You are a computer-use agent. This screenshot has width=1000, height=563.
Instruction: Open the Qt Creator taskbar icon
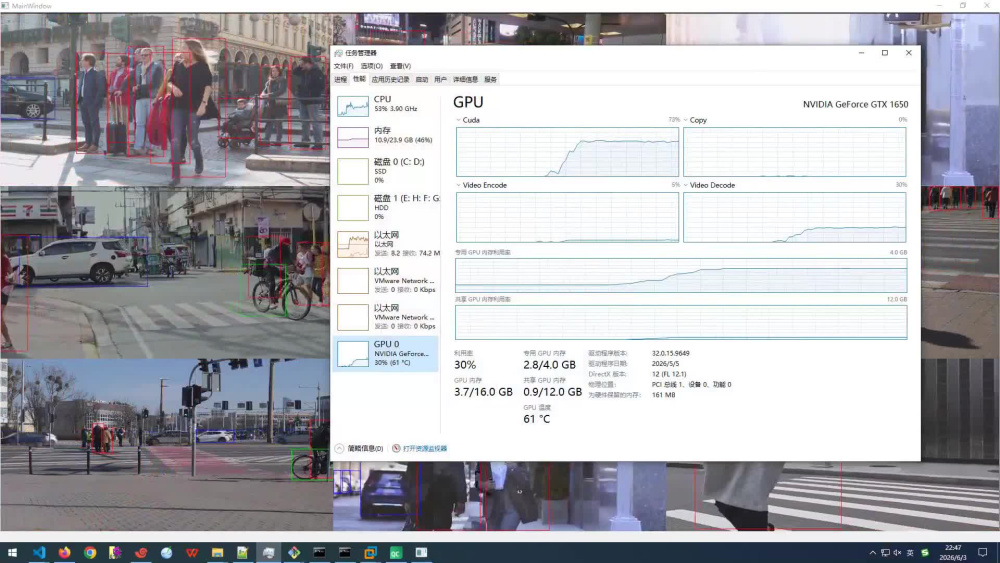pyautogui.click(x=395, y=552)
